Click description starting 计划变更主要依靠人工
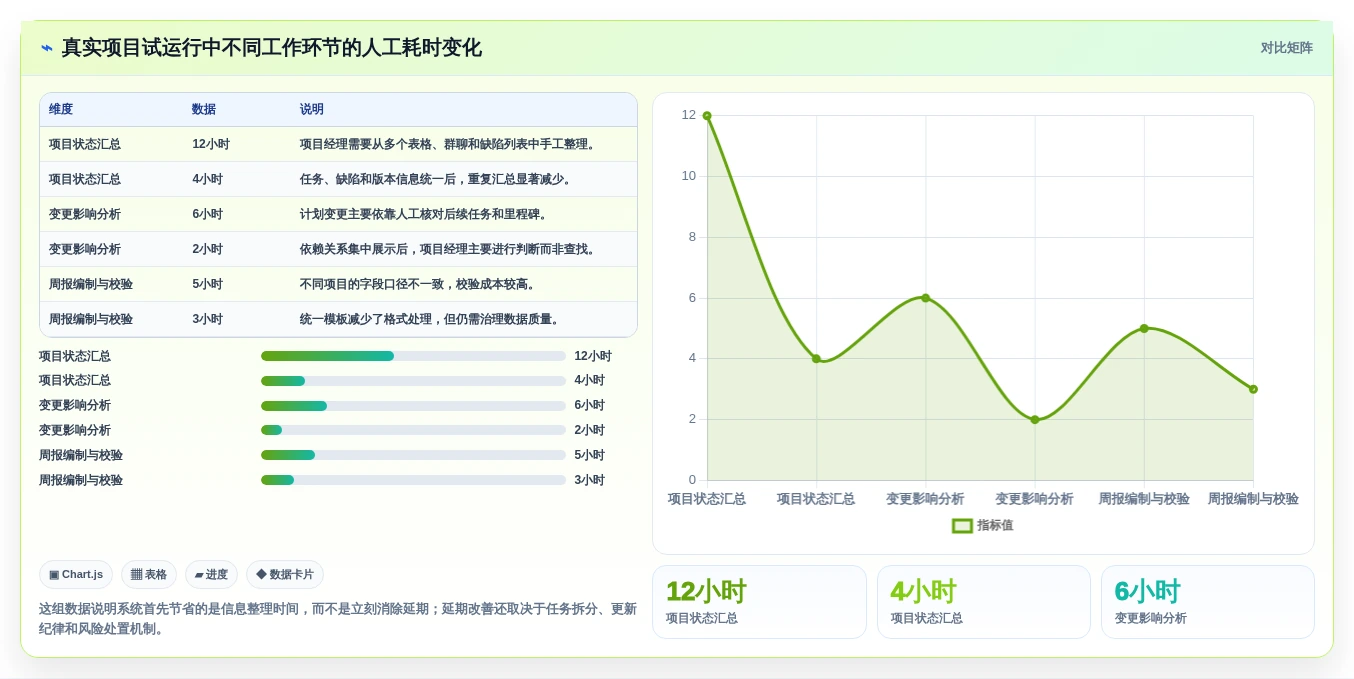Screen dimensions: 1354x679 [426, 214]
